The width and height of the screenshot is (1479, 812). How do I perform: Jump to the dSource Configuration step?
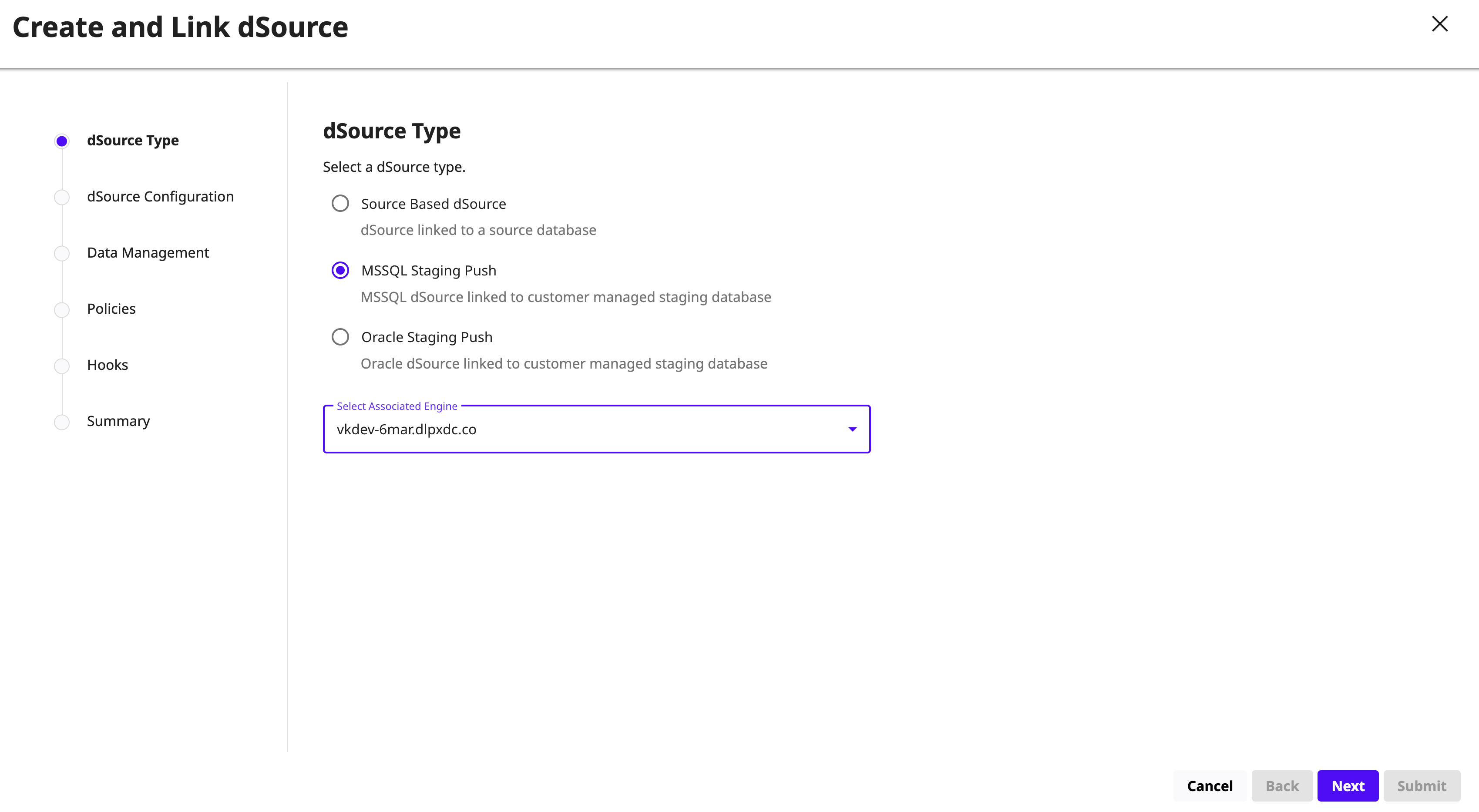(x=160, y=196)
